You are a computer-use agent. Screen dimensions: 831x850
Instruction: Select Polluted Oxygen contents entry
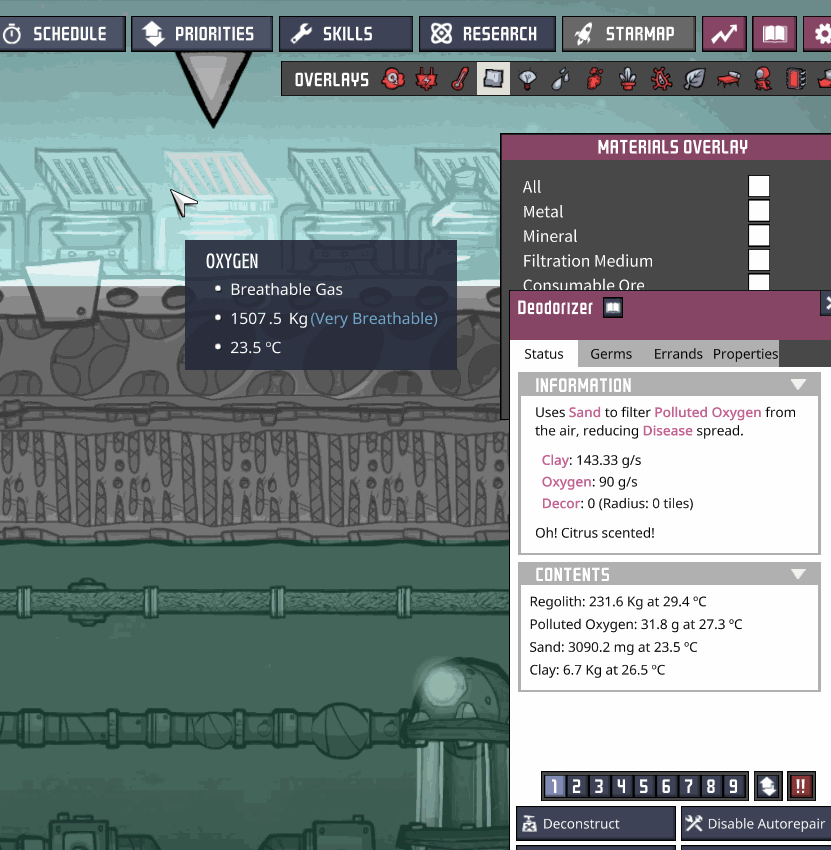pos(636,624)
